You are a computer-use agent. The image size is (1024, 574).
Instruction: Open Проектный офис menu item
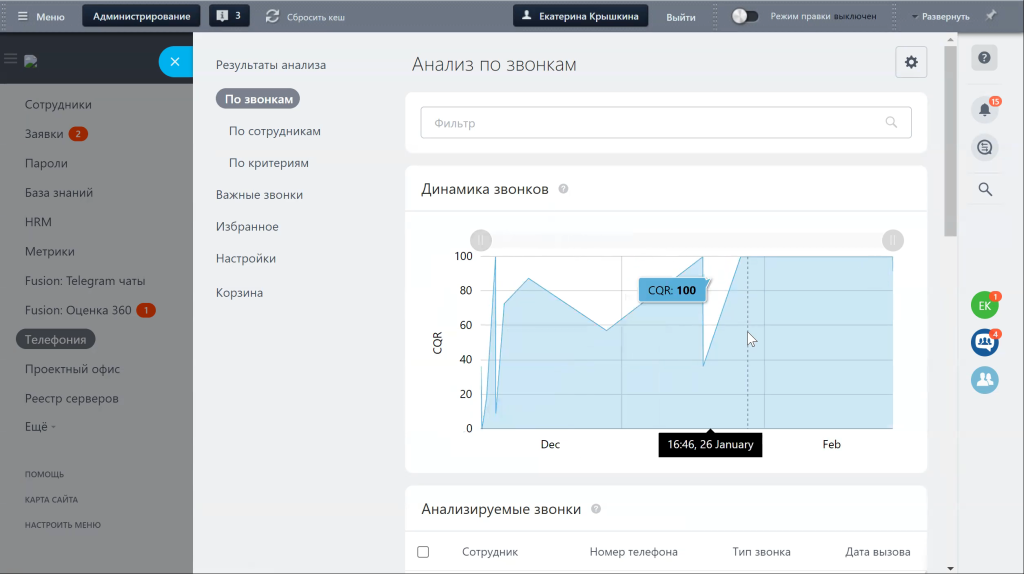click(72, 369)
